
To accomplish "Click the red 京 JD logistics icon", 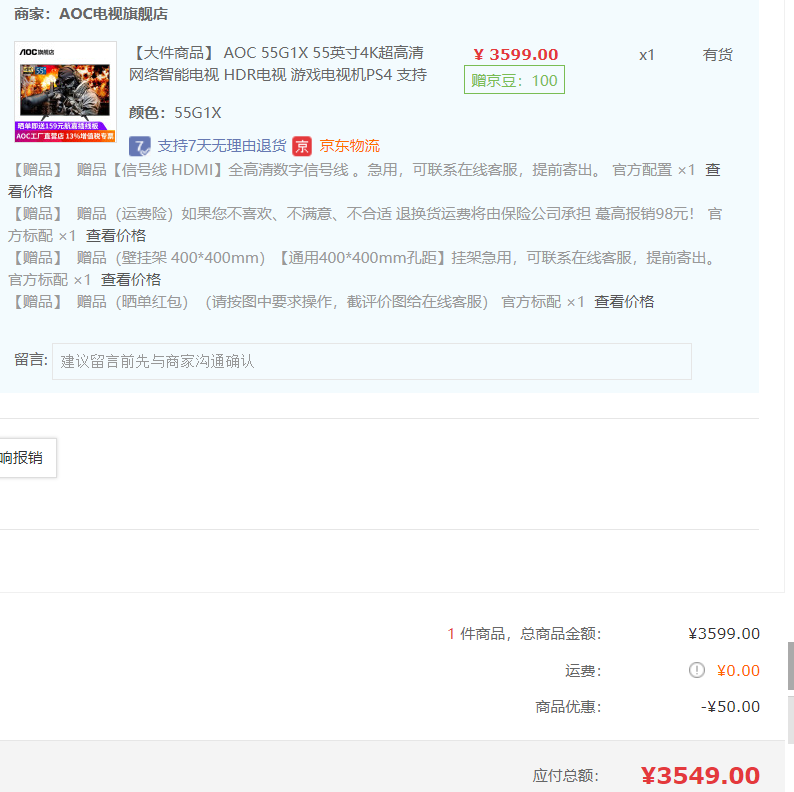I will [x=302, y=146].
